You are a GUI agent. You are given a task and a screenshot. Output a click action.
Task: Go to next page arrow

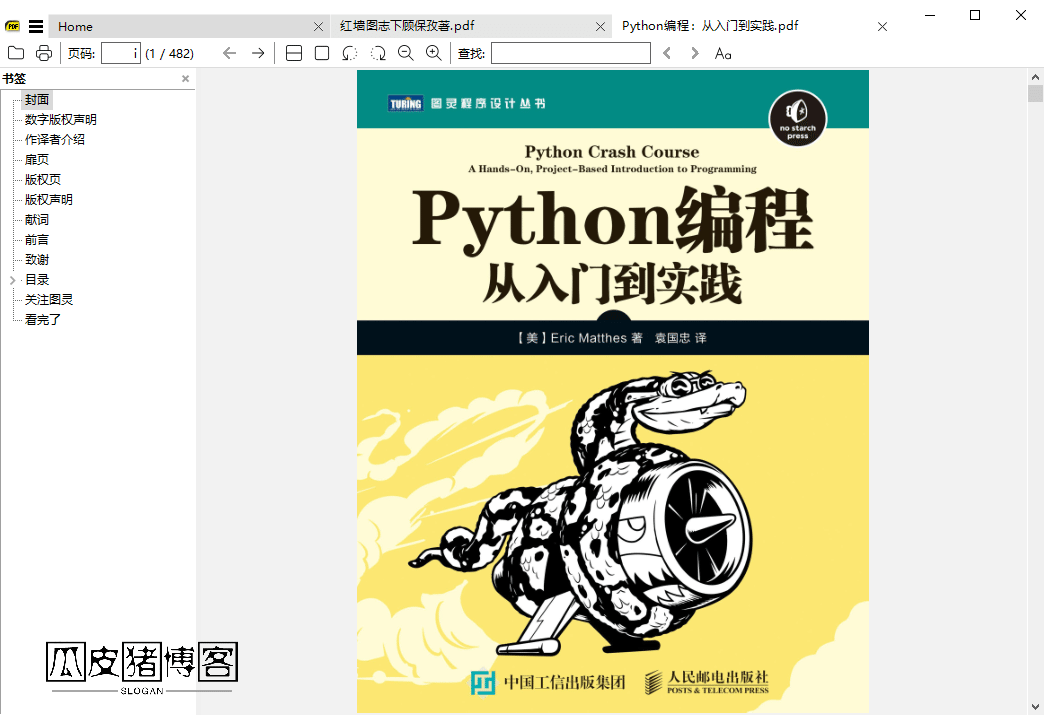click(x=258, y=53)
